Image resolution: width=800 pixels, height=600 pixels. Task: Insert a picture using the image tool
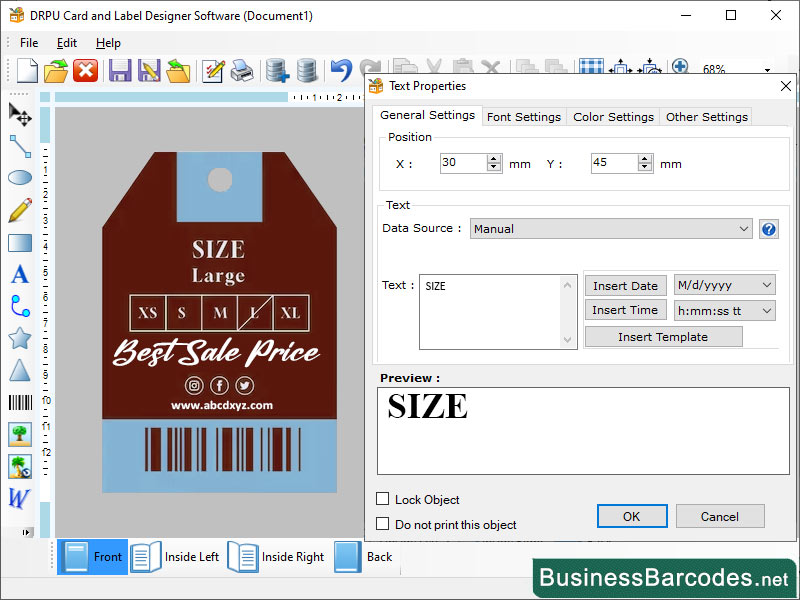[x=20, y=434]
